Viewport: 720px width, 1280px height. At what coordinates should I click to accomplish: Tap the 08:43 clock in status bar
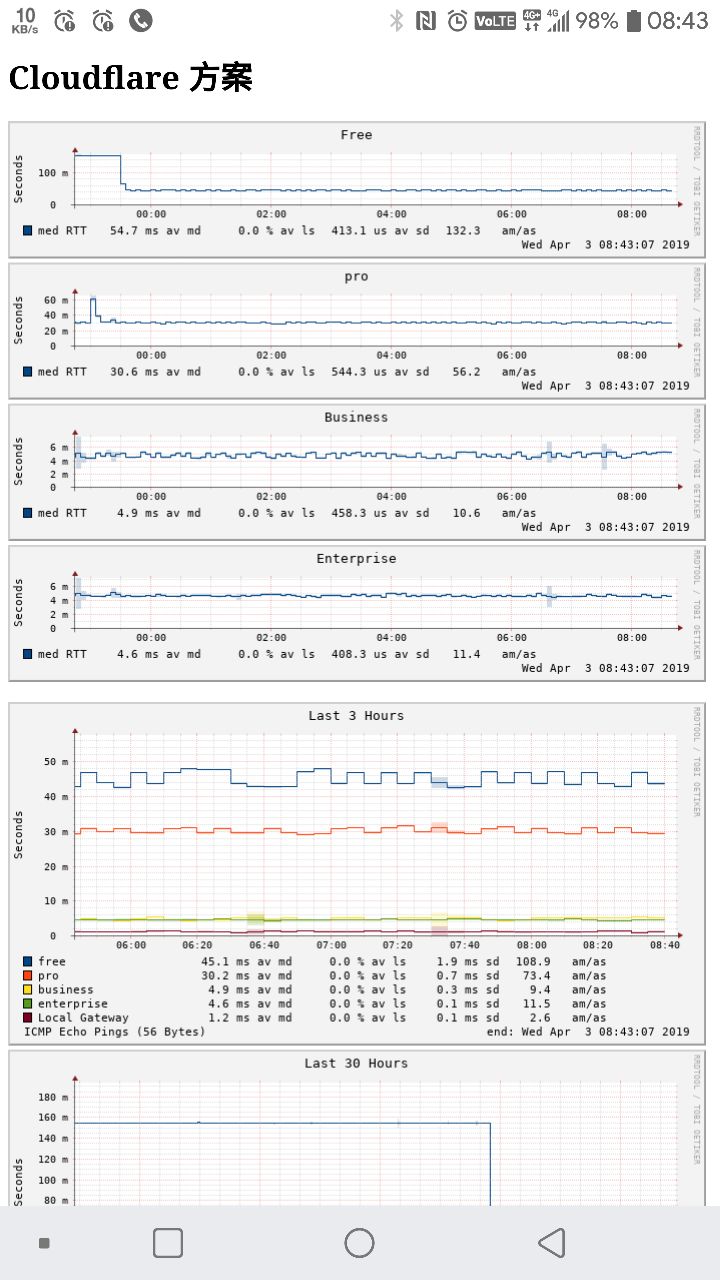[678, 20]
